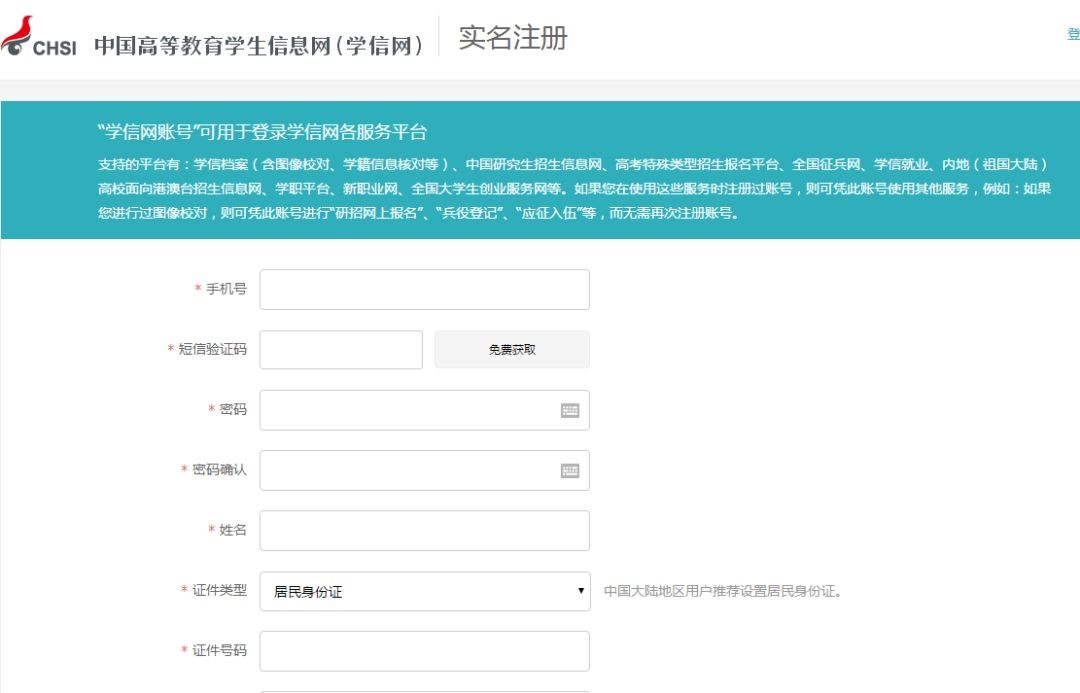This screenshot has width=1080, height=693.
Task: Focus the 密码确认 field
Action: tap(424, 470)
